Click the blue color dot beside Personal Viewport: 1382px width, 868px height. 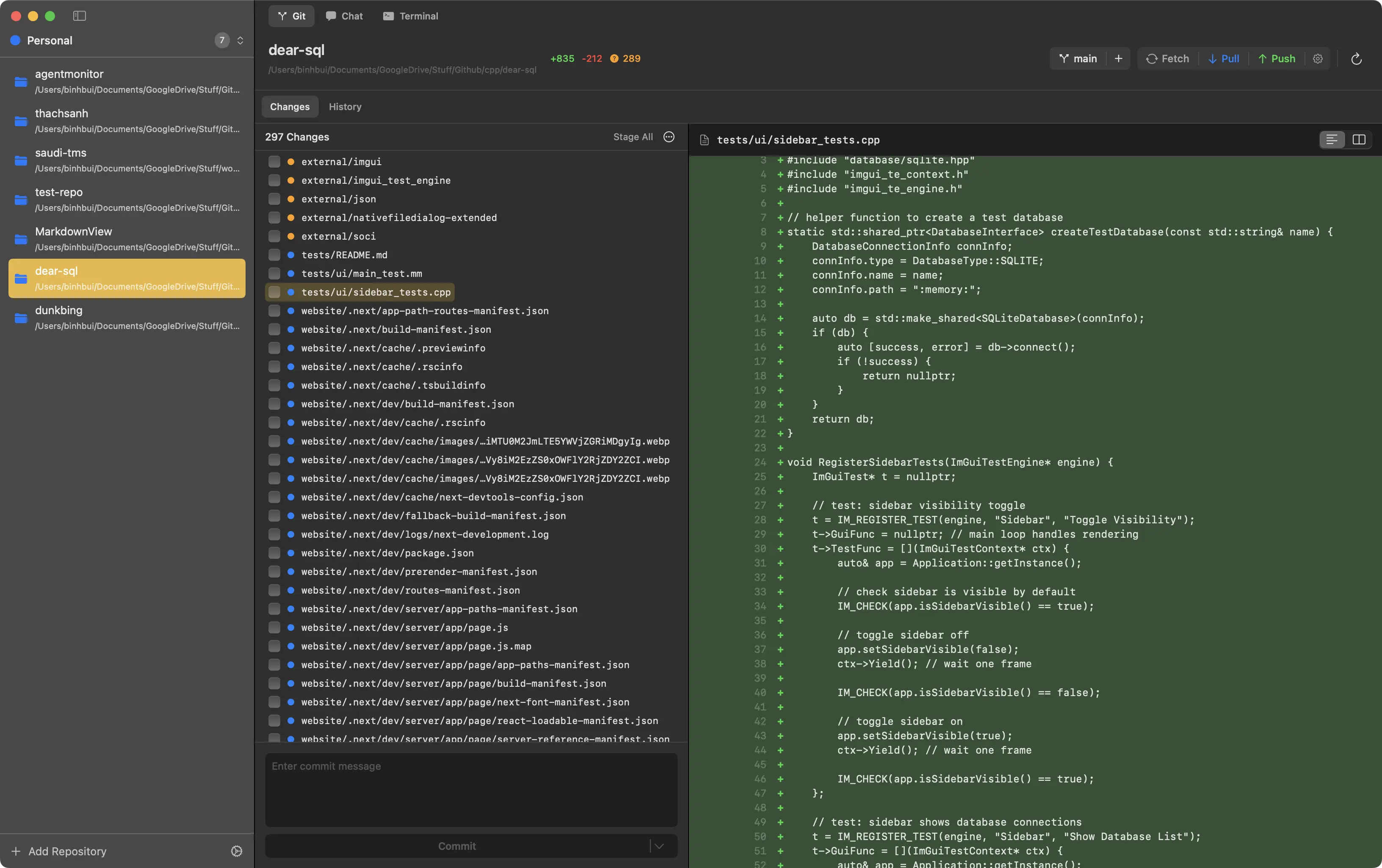(x=16, y=40)
